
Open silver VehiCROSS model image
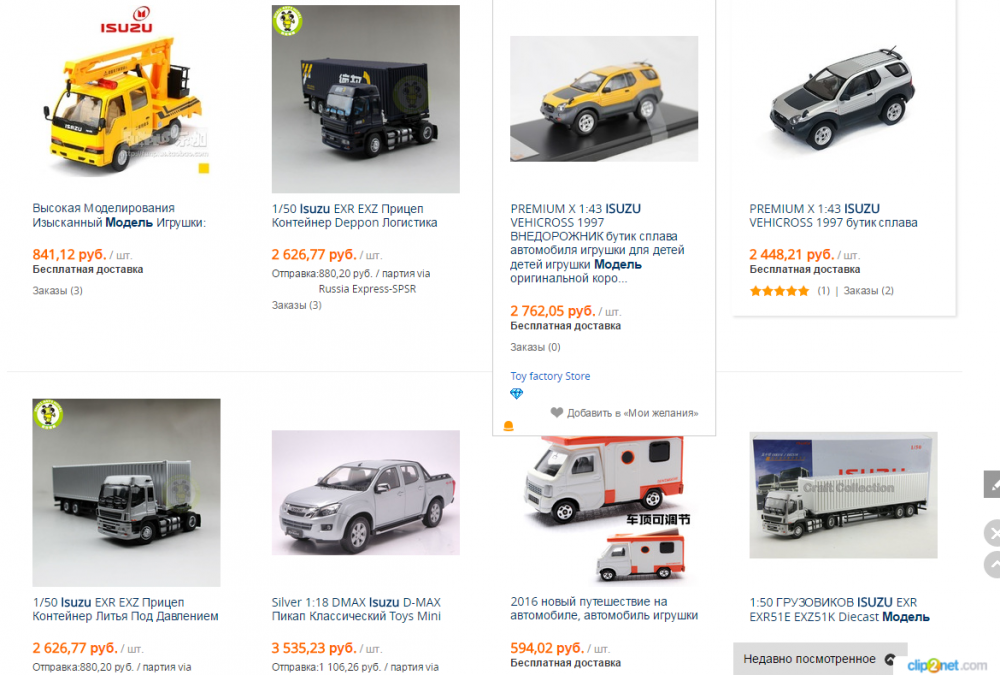[843, 99]
